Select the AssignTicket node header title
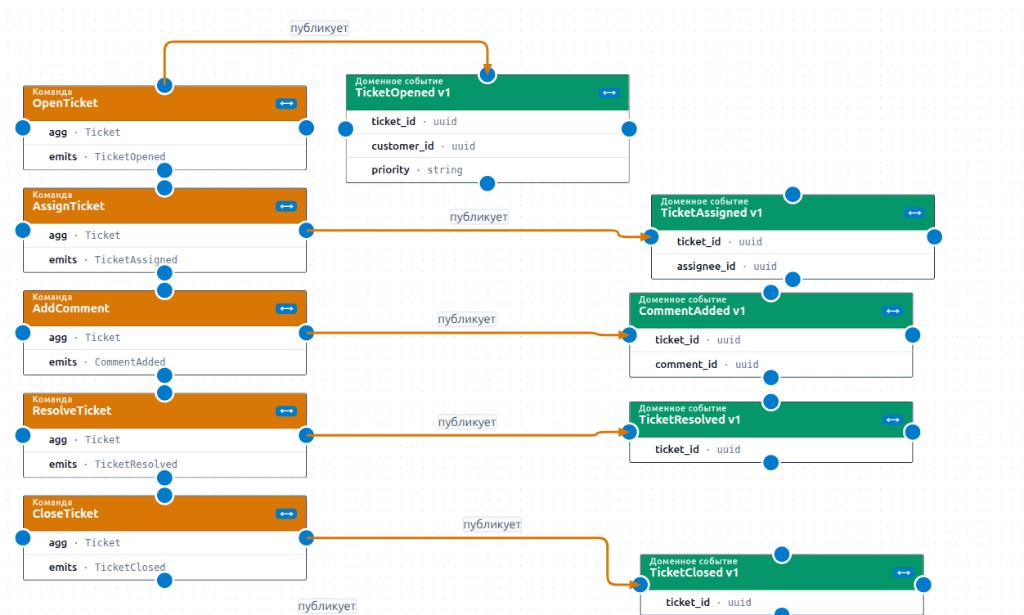The width and height of the screenshot is (1024, 615). coord(69,206)
